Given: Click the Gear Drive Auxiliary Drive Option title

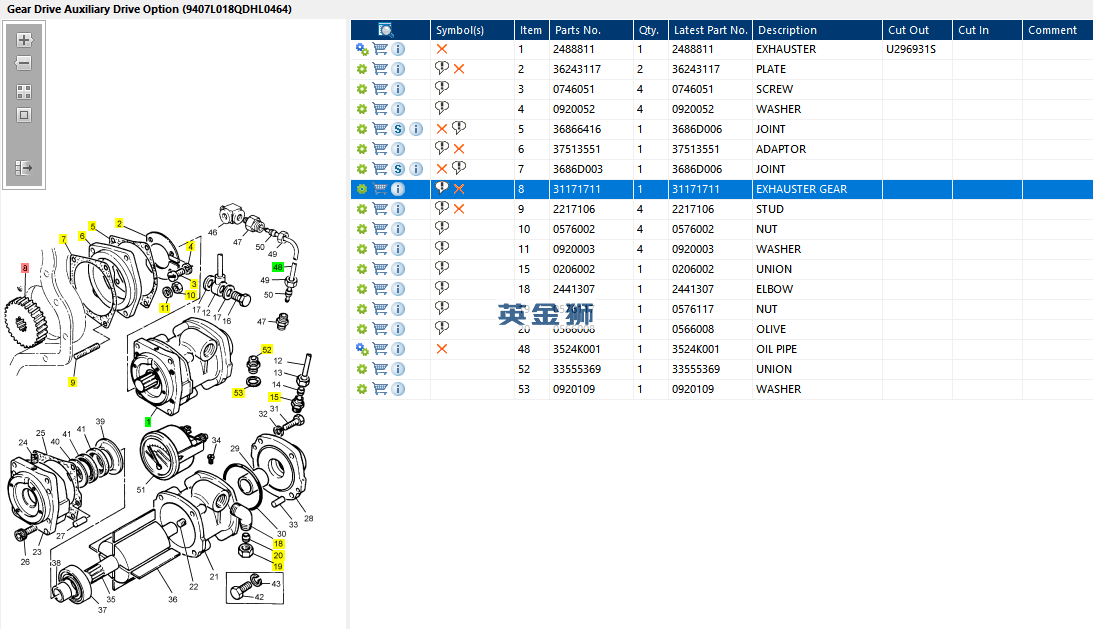Looking at the screenshot, I should tap(149, 9).
